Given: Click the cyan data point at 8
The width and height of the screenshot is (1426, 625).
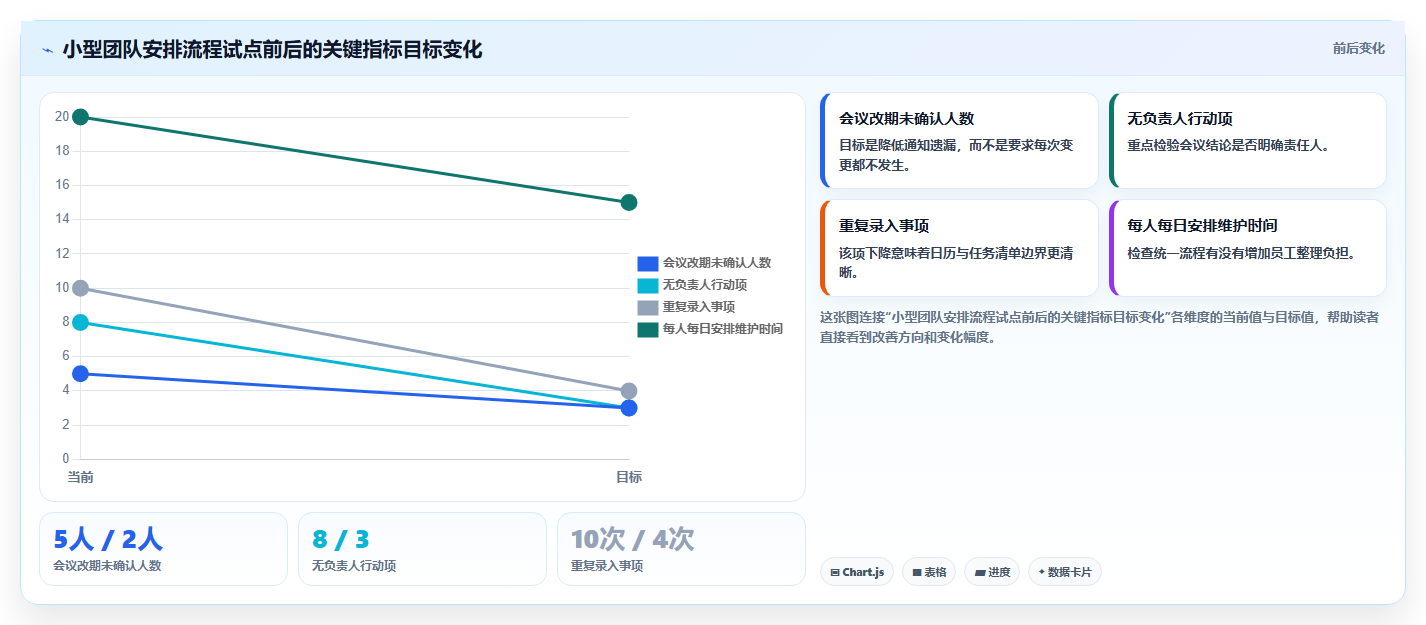Looking at the screenshot, I should click(81, 322).
